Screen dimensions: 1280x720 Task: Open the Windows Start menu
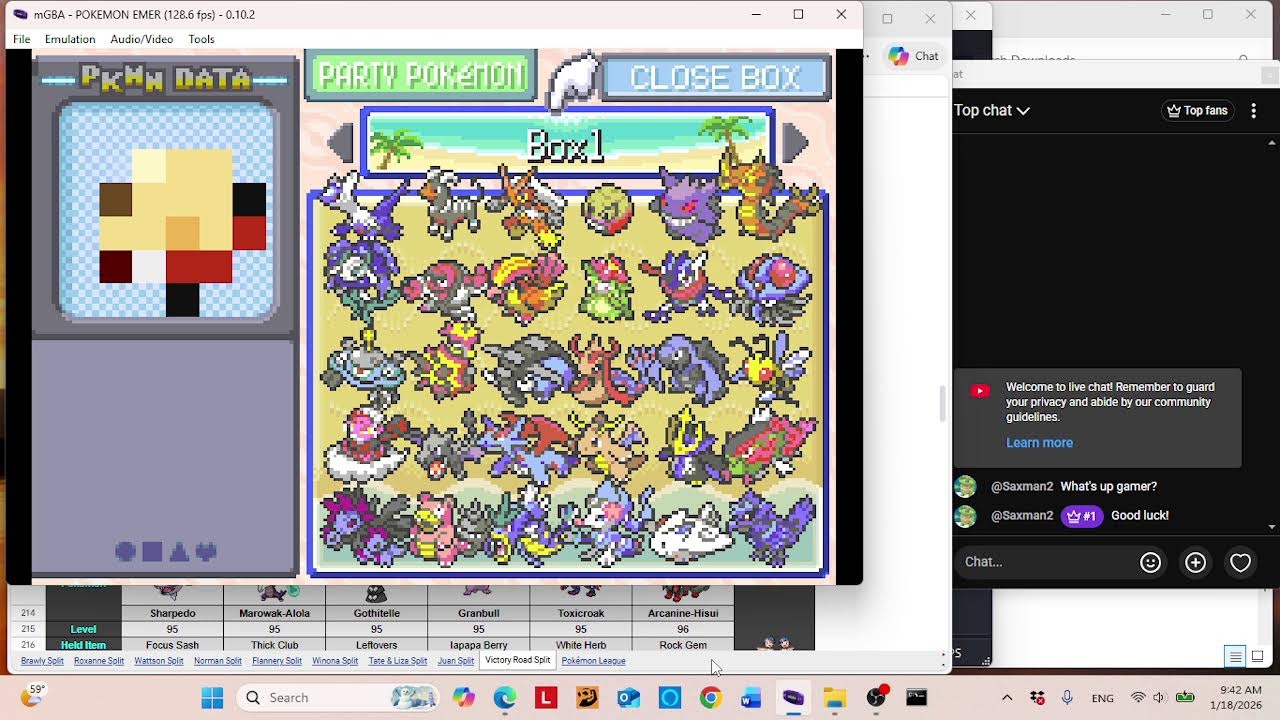212,697
